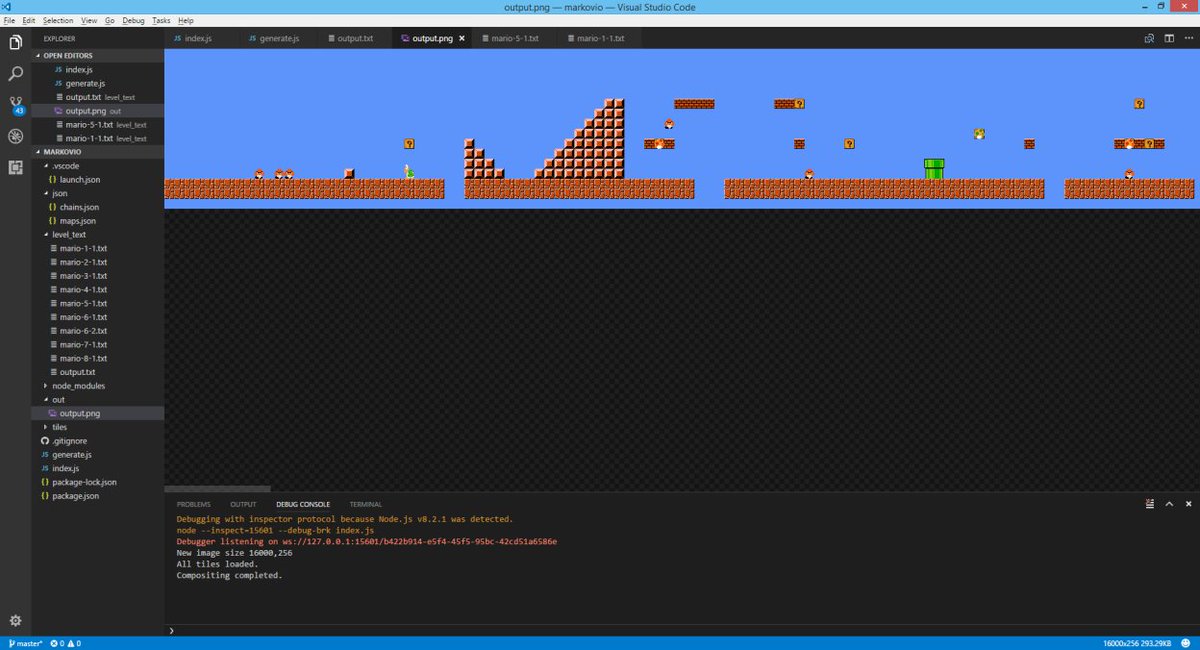Switch to the Problems panel tab
Viewport: 1200px width, 650px height.
coord(193,505)
